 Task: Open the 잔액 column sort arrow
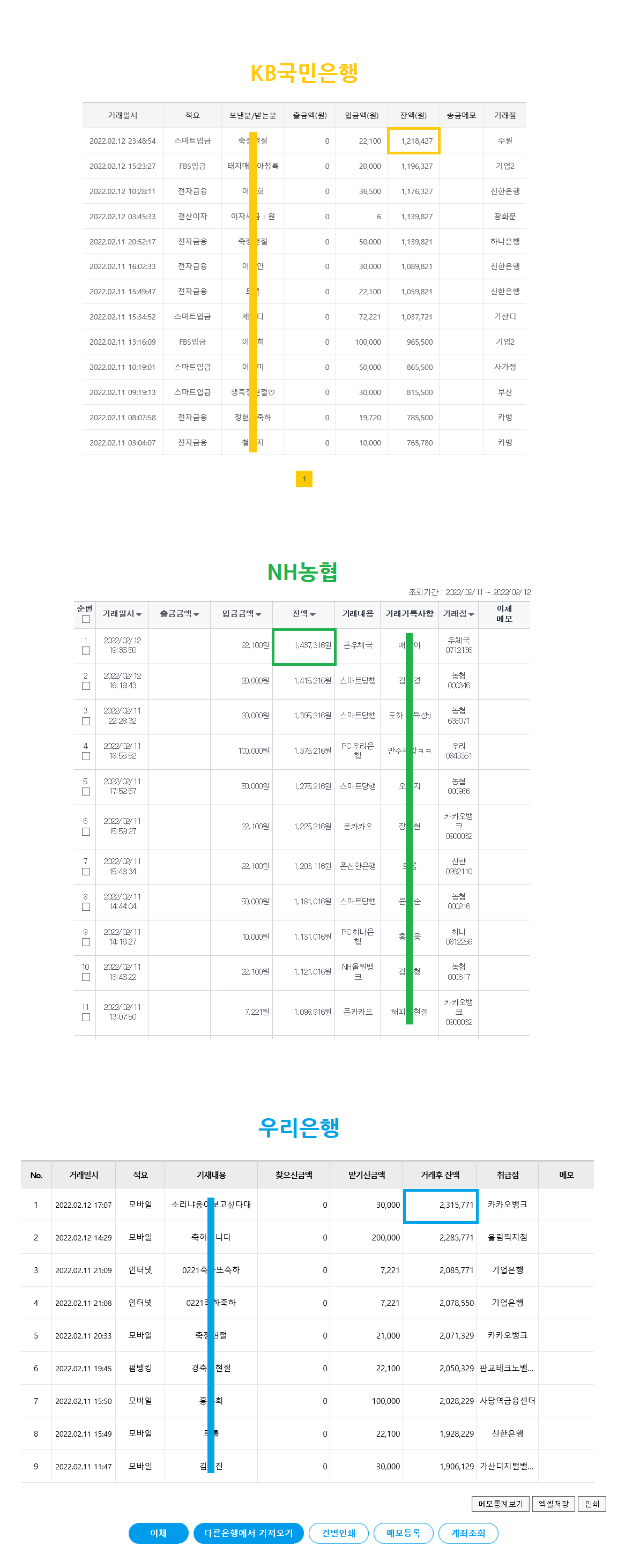(312, 614)
